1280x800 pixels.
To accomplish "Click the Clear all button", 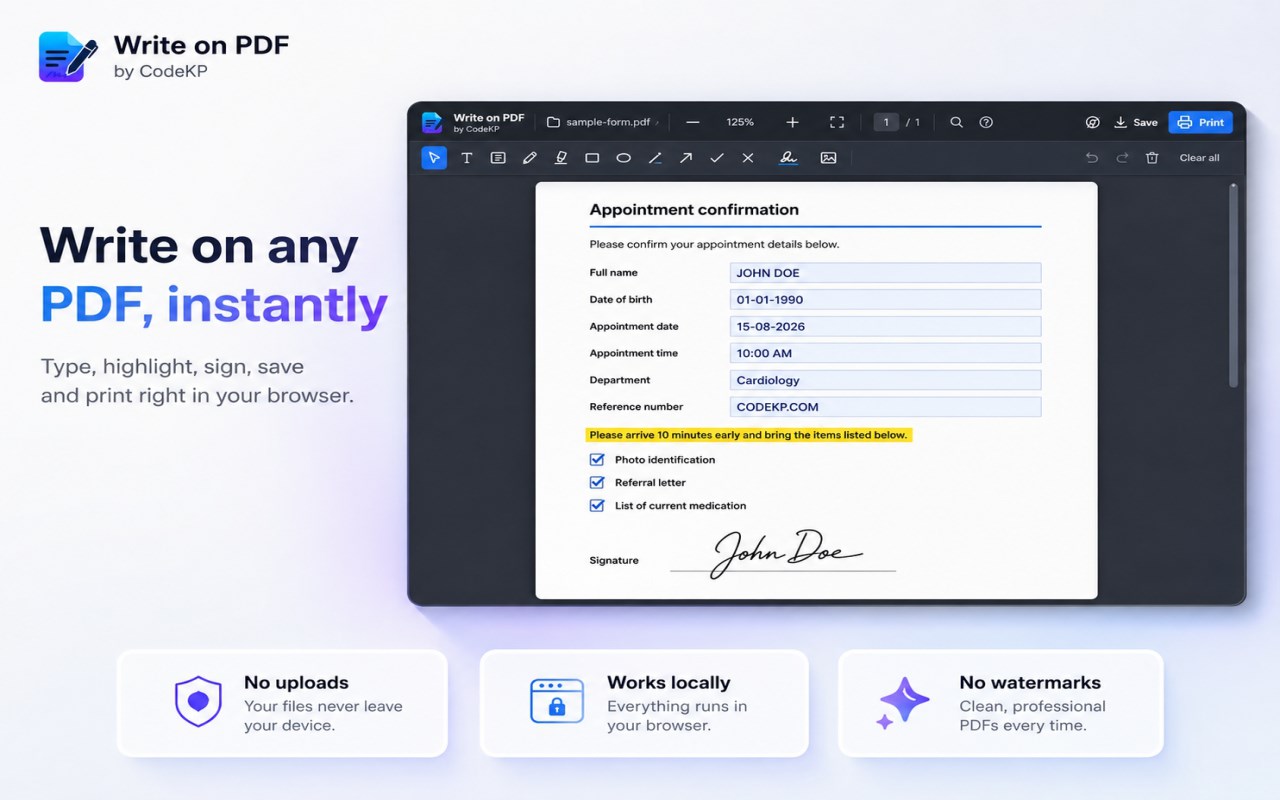I will pyautogui.click(x=1199, y=158).
